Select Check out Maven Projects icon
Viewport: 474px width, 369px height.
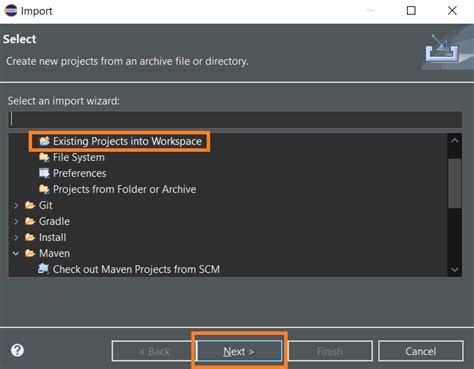[x=43, y=269]
